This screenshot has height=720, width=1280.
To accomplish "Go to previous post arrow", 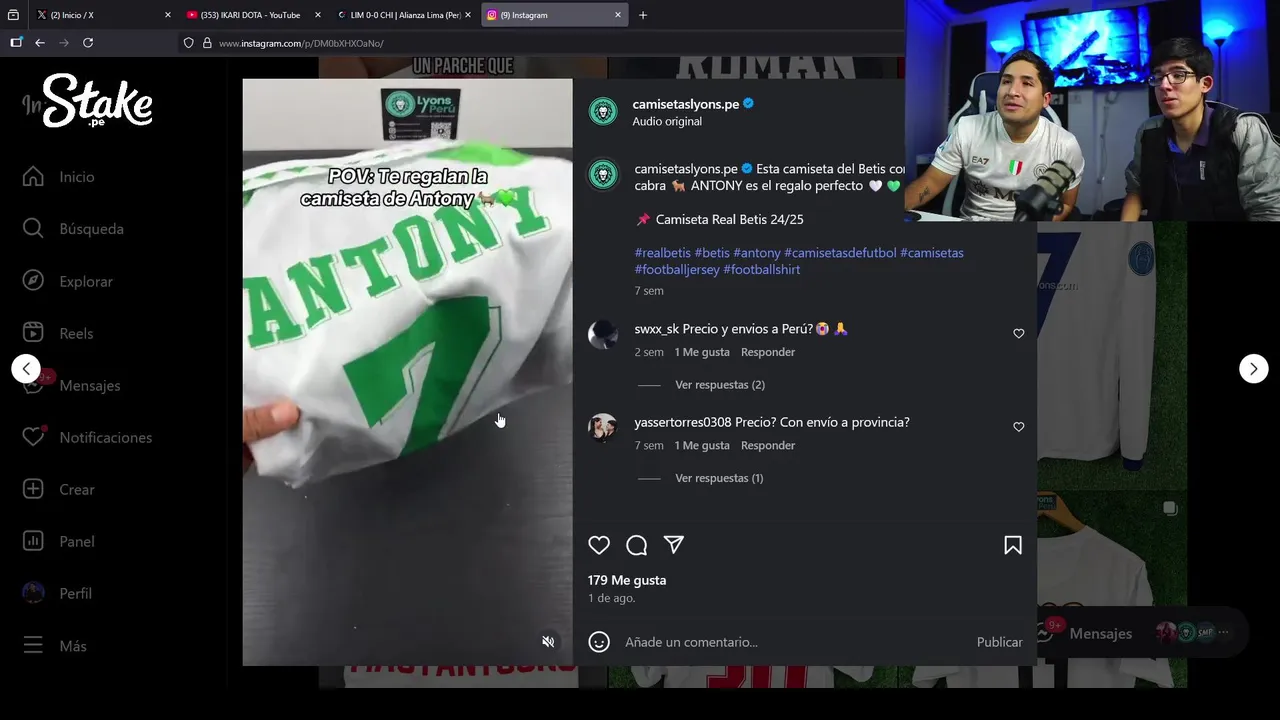I will tap(26, 369).
